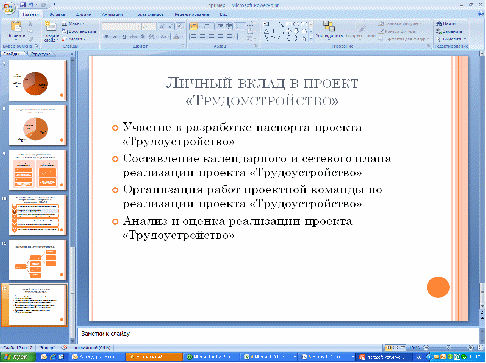Open the Анимация ribbon tab
This screenshot has height=363, width=486.
coord(112,14)
